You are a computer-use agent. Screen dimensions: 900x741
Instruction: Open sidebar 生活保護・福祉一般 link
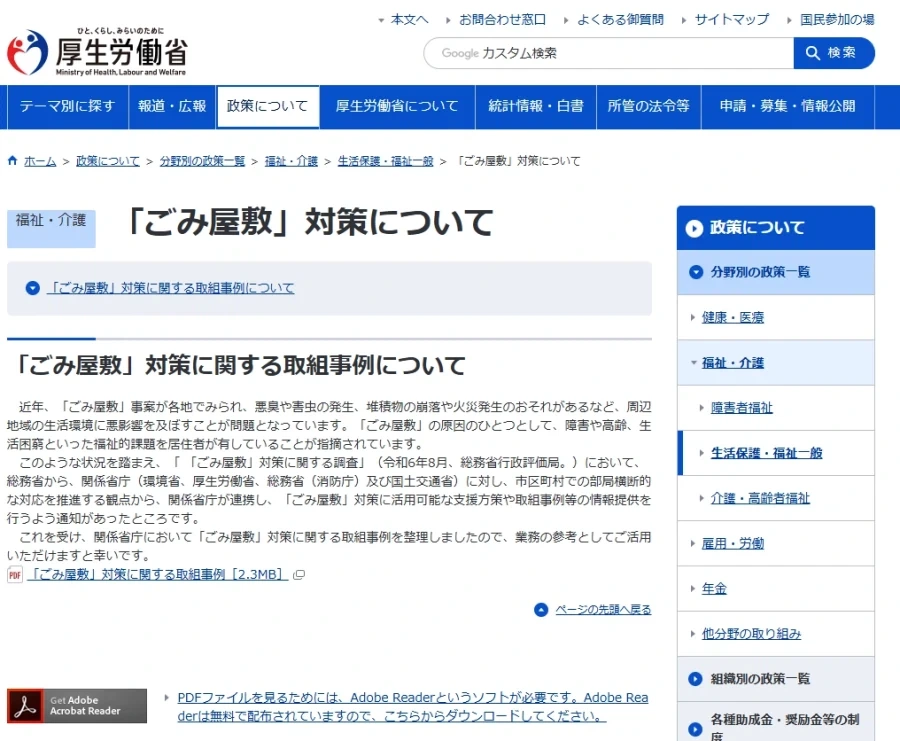[x=766, y=453]
